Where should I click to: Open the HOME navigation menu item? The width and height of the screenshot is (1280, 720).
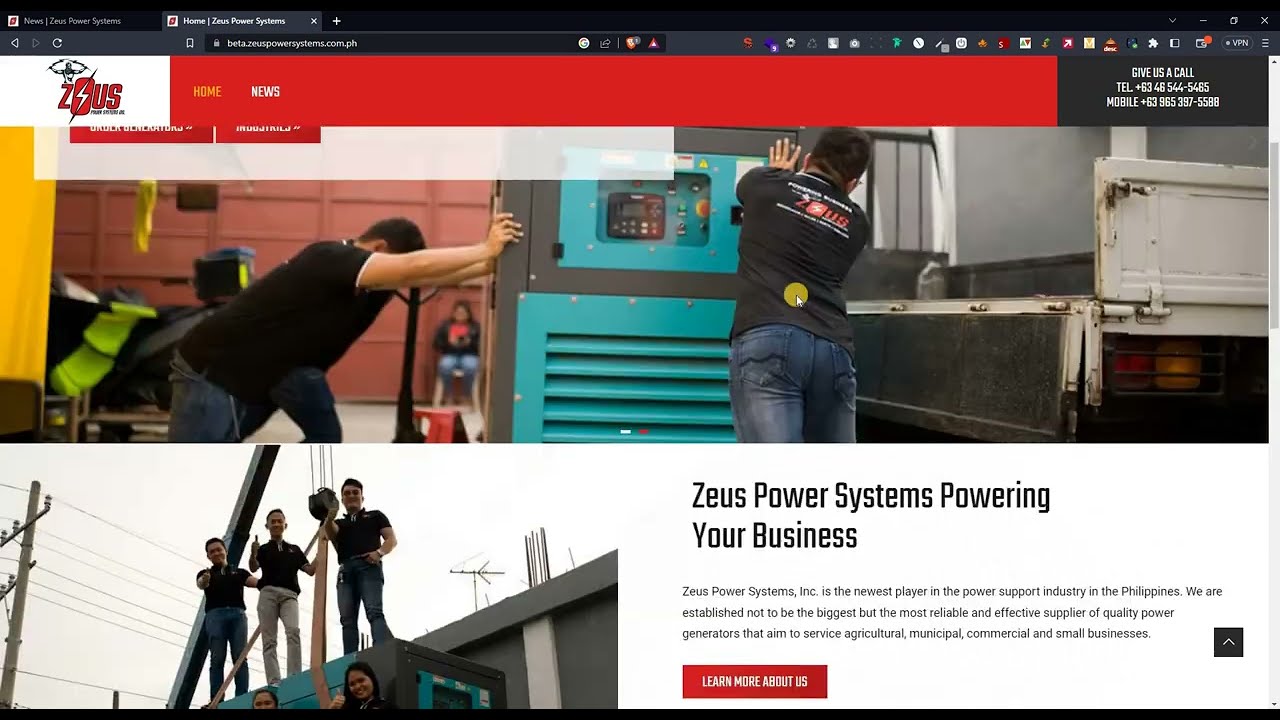[207, 92]
